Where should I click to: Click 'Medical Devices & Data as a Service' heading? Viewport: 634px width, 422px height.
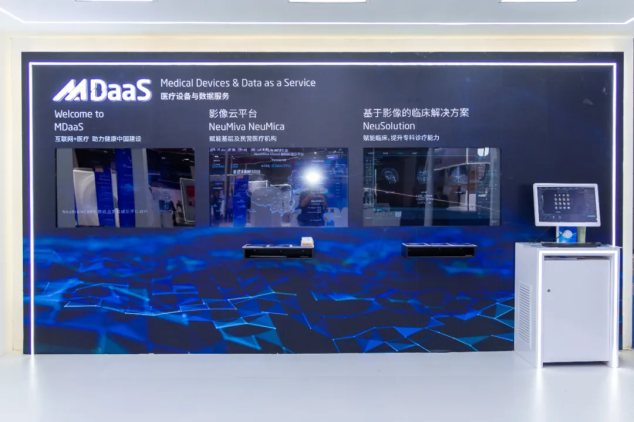[x=238, y=83]
